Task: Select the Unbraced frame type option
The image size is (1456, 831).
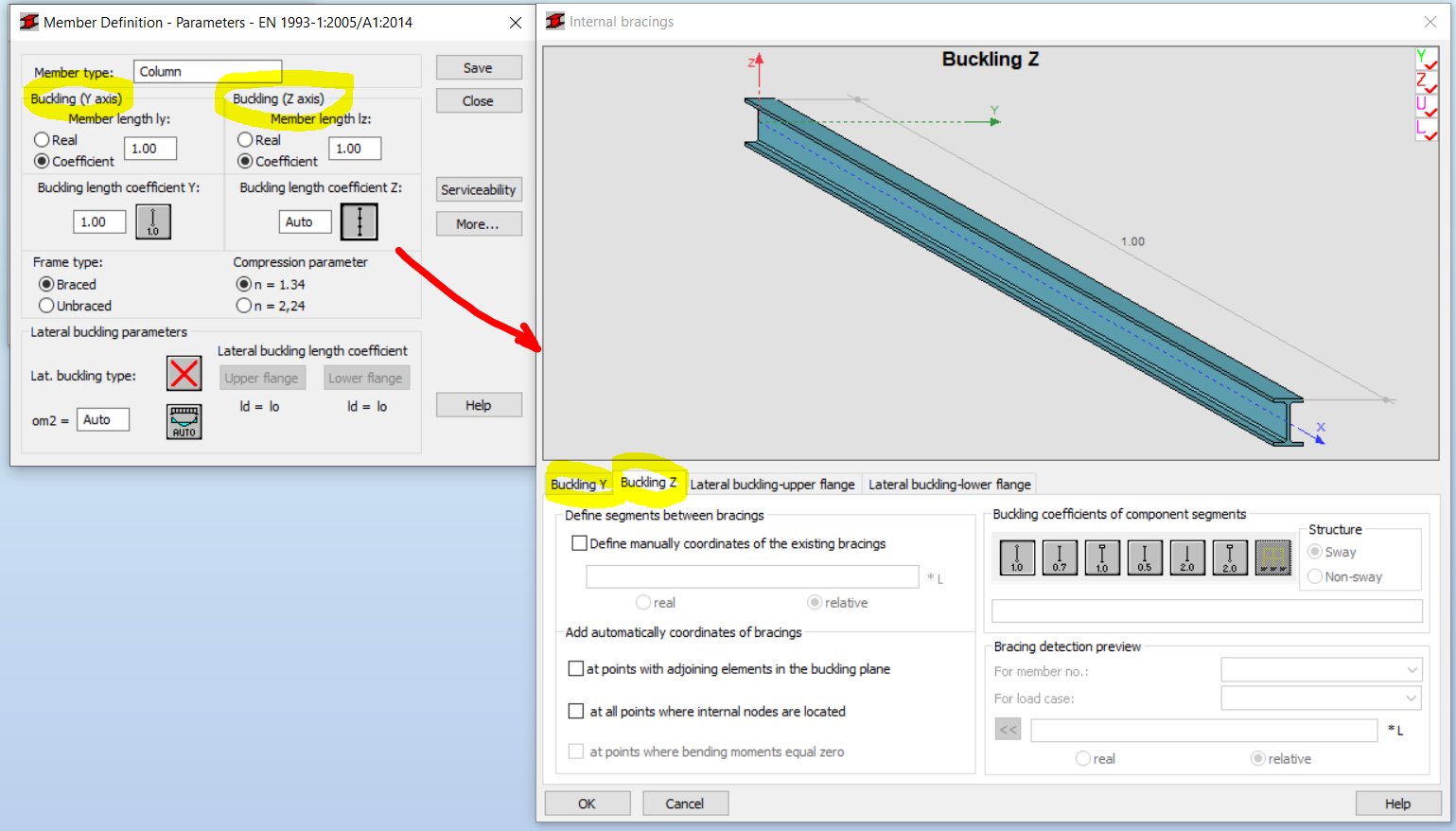Action: coord(46,305)
